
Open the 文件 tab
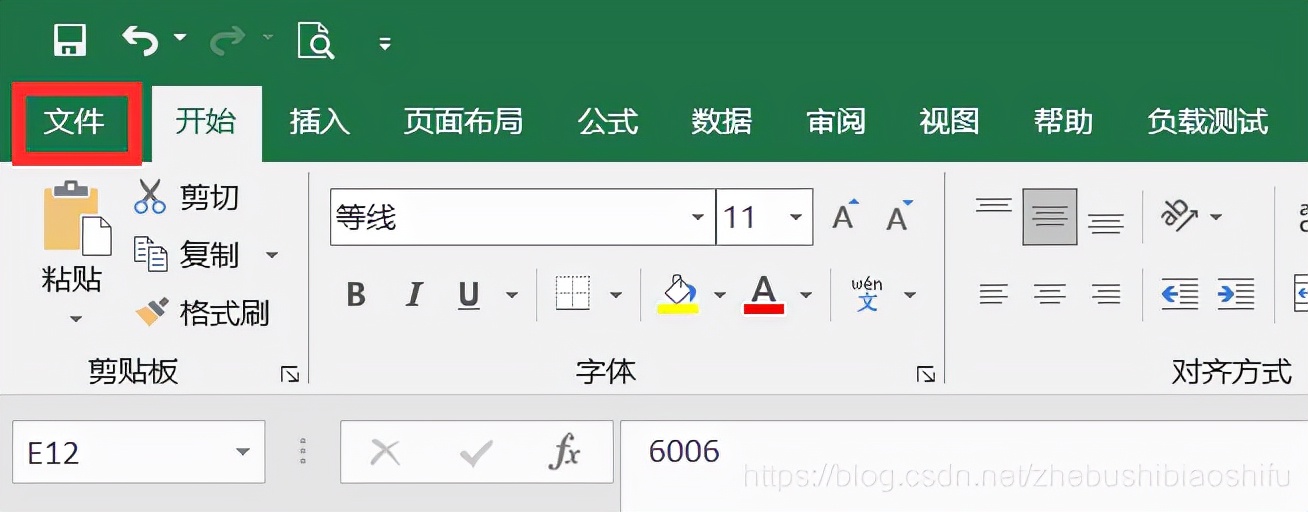[74, 122]
